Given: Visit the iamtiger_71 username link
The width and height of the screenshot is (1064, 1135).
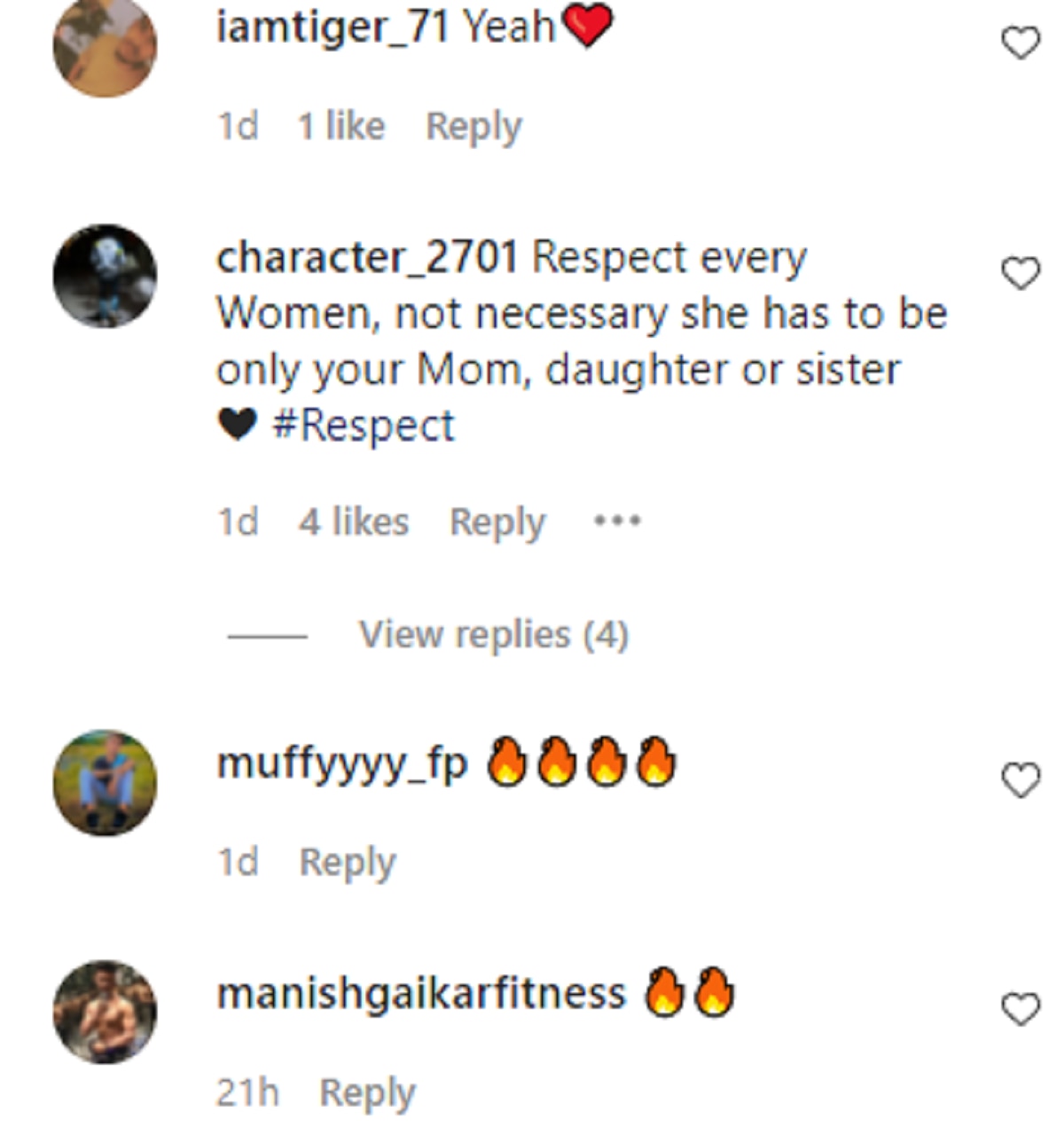Looking at the screenshot, I should pyautogui.click(x=332, y=27).
